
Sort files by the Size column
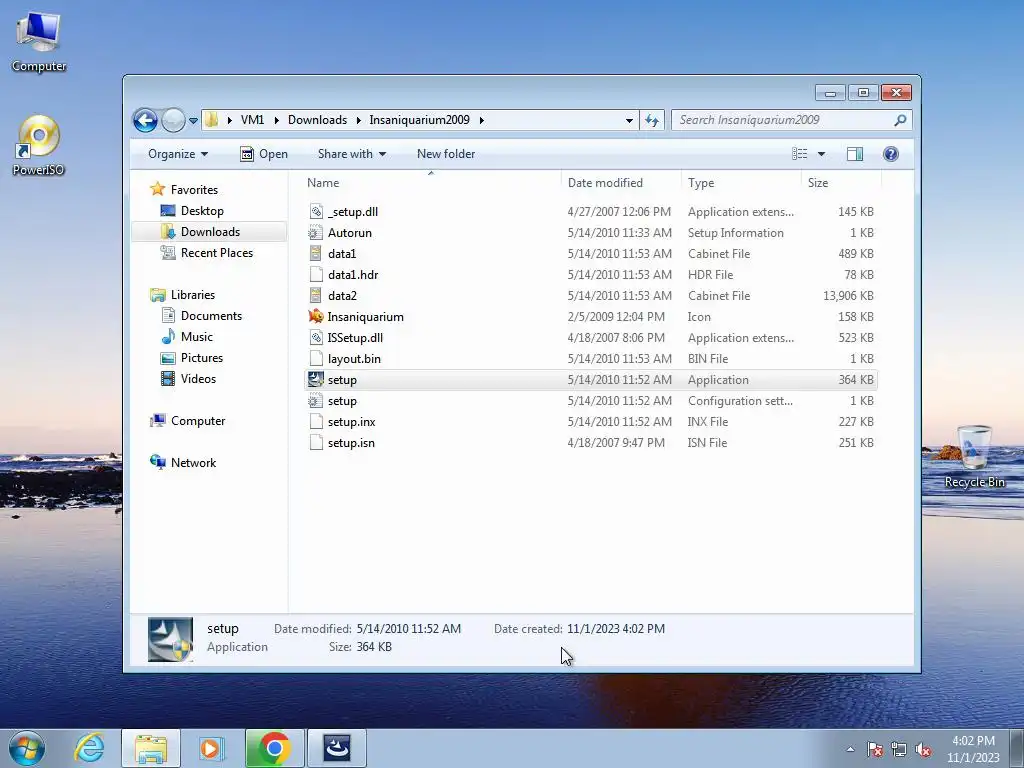click(x=841, y=183)
